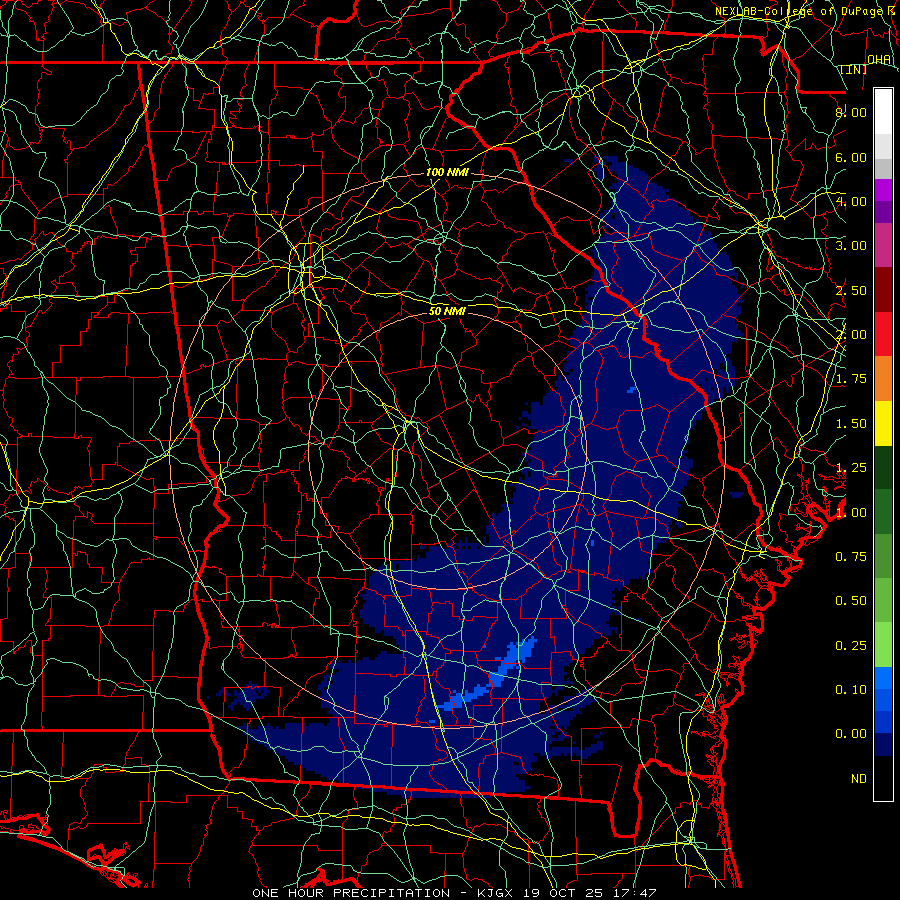Image resolution: width=900 pixels, height=900 pixels.
Task: Click the pink swatch beside 3.00
Action: click(x=883, y=245)
